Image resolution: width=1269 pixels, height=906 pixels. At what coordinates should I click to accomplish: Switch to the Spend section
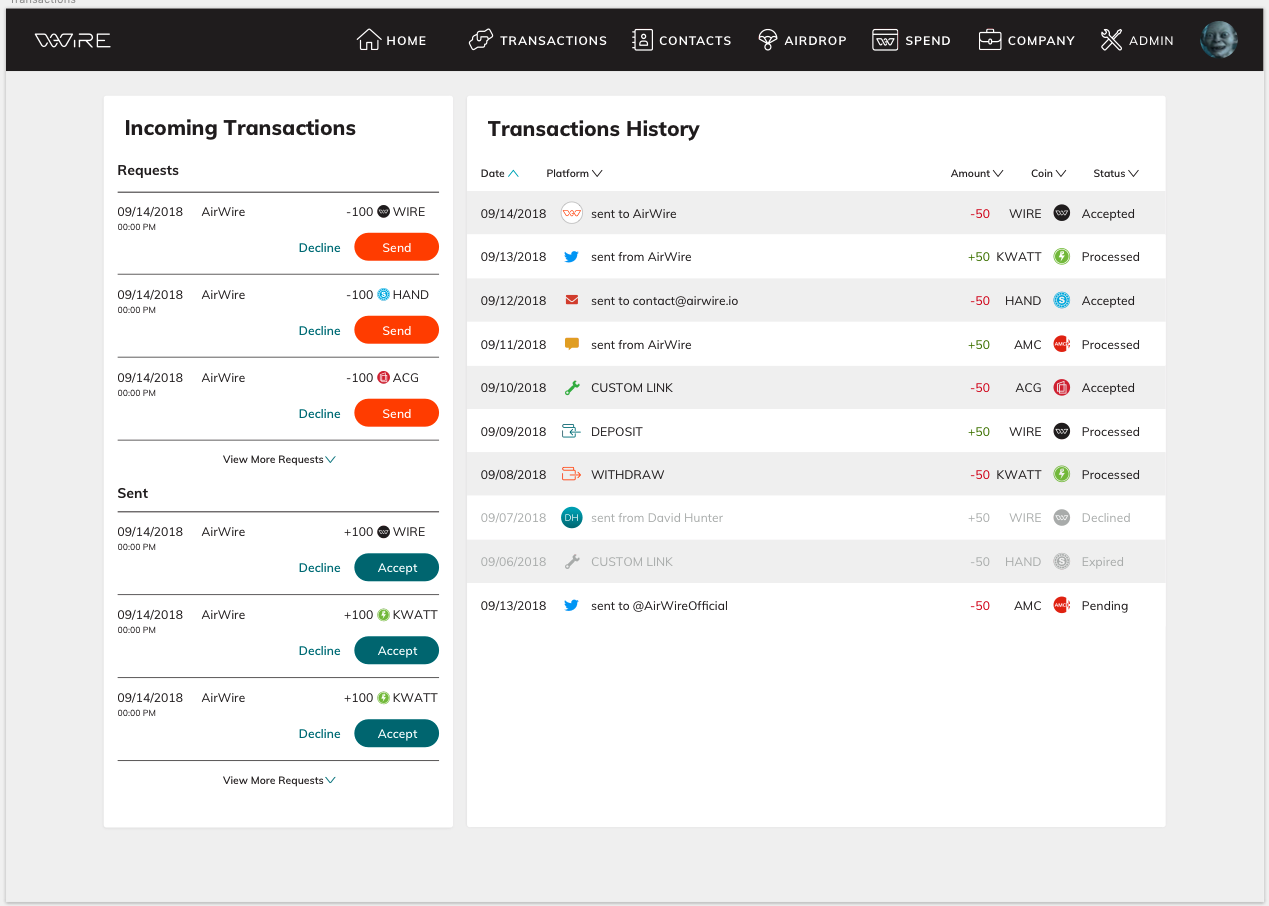[x=911, y=40]
